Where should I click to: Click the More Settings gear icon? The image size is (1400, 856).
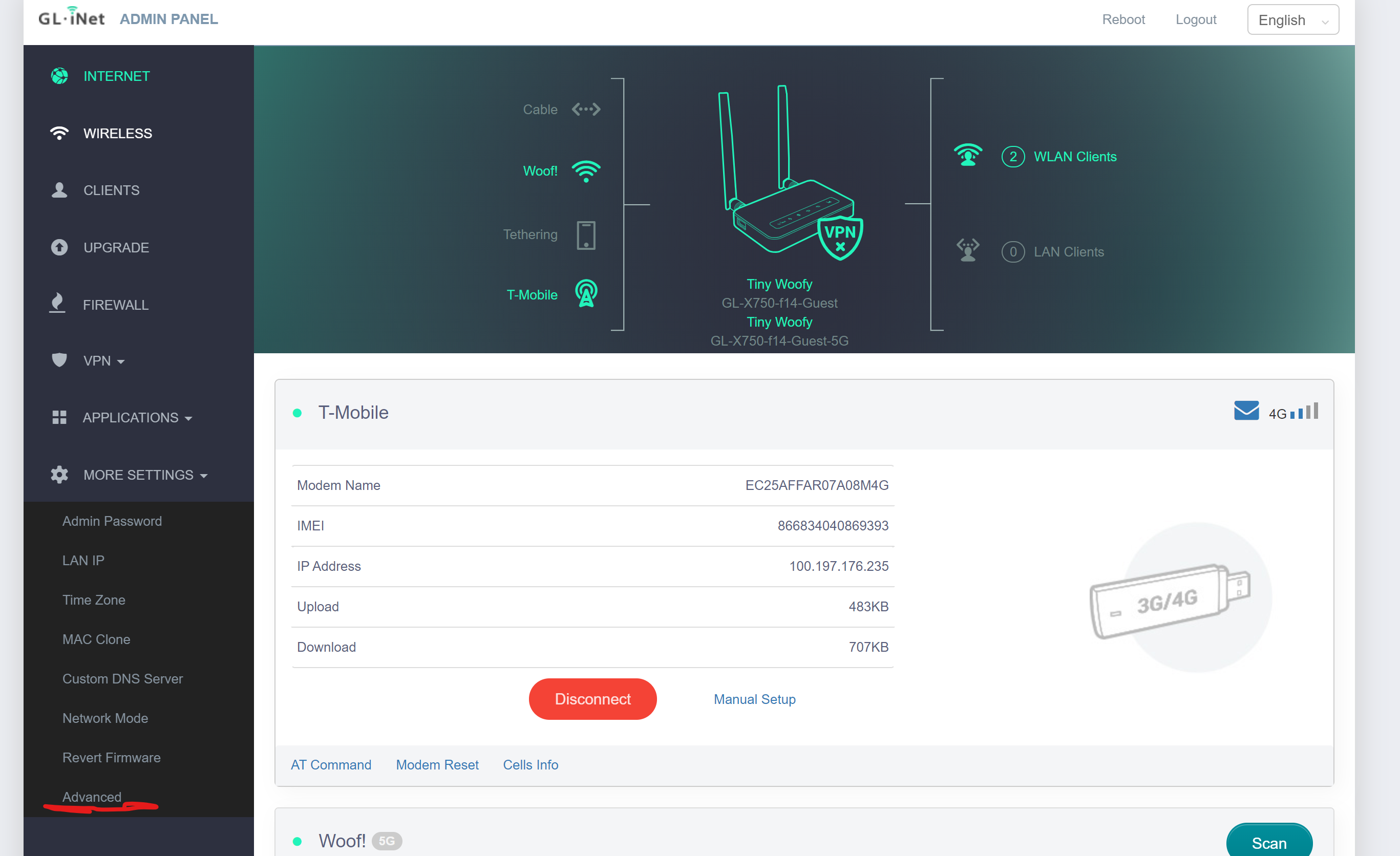[59, 475]
